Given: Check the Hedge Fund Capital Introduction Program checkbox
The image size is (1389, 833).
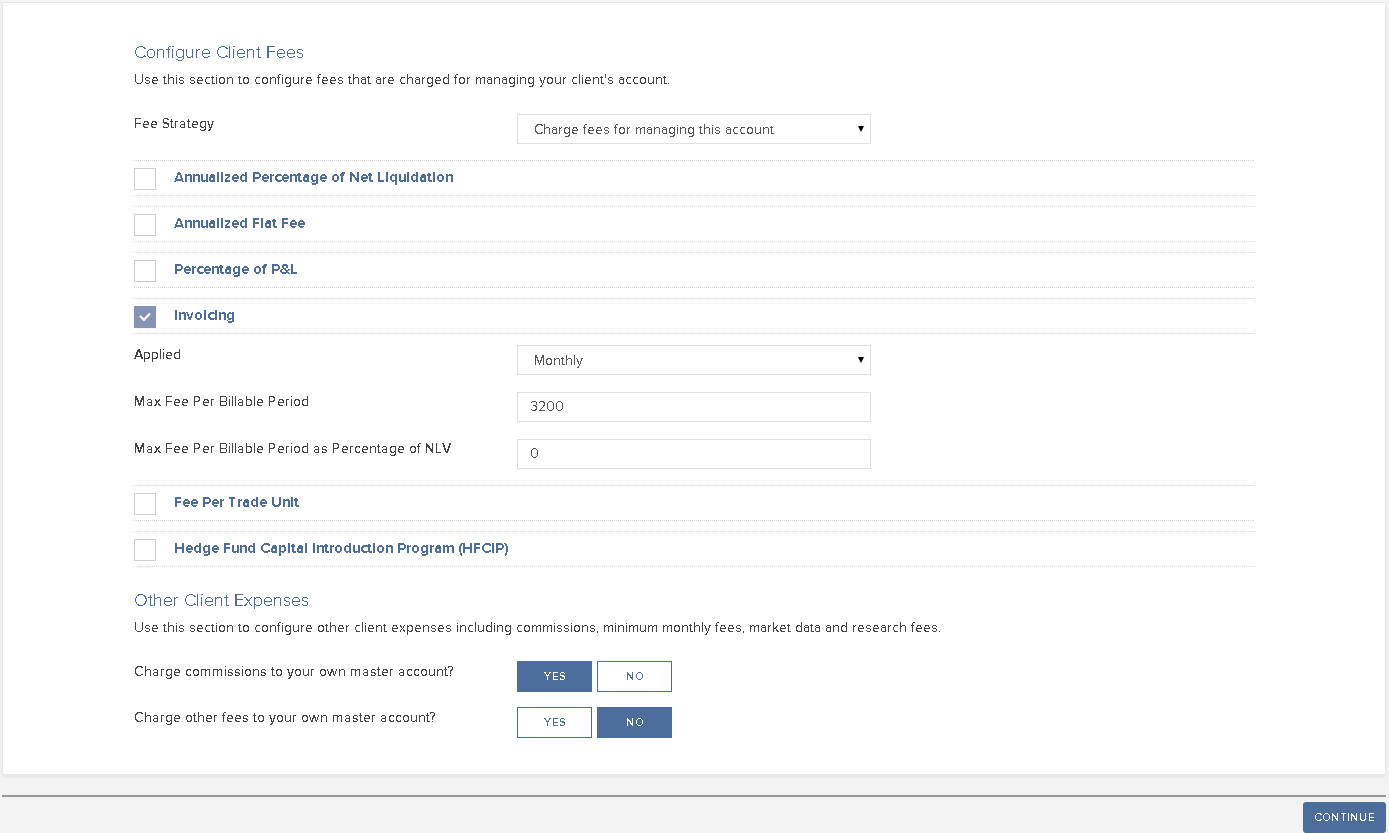Looking at the screenshot, I should (x=145, y=550).
